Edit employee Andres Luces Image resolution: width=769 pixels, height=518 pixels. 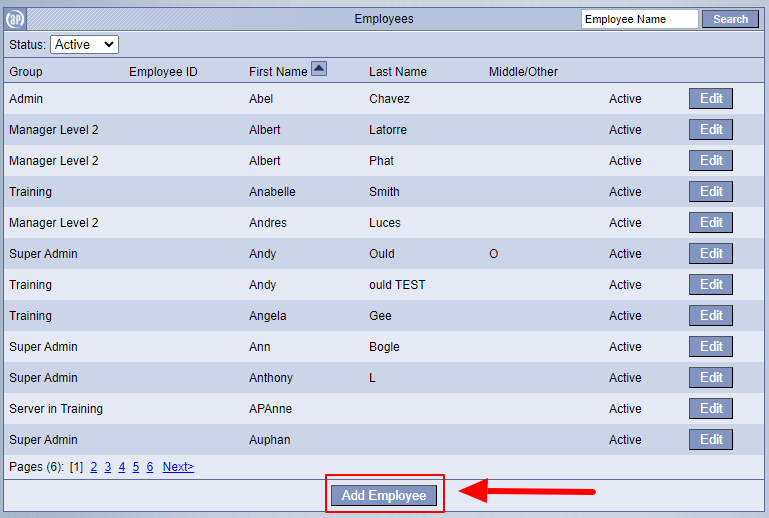pyautogui.click(x=711, y=222)
